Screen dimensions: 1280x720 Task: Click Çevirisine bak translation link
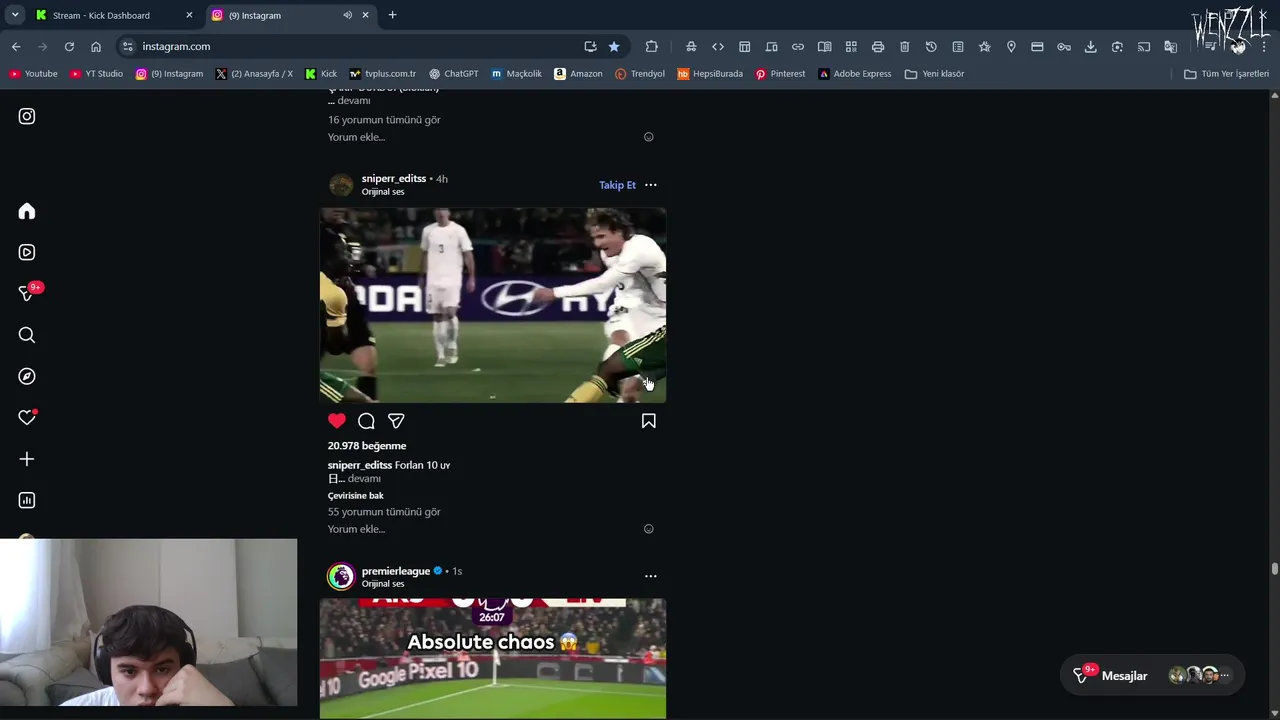coord(355,496)
